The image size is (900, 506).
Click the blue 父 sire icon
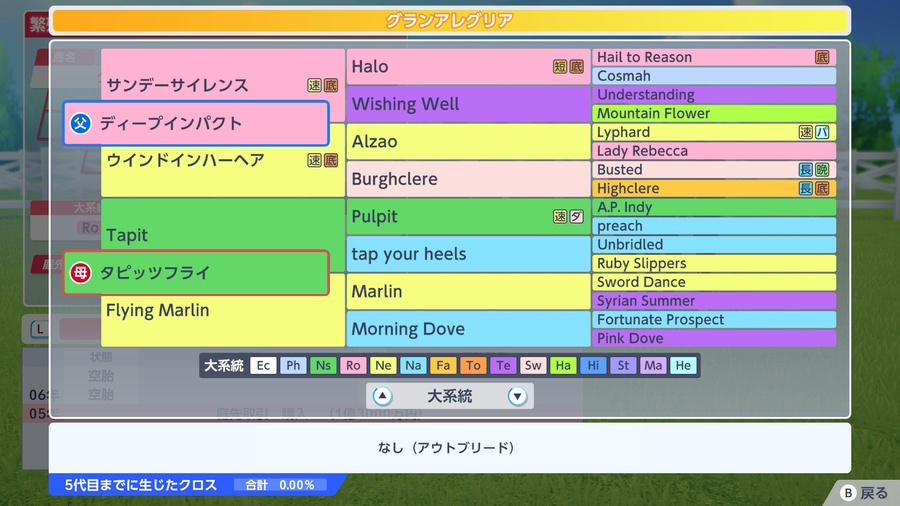pos(80,123)
